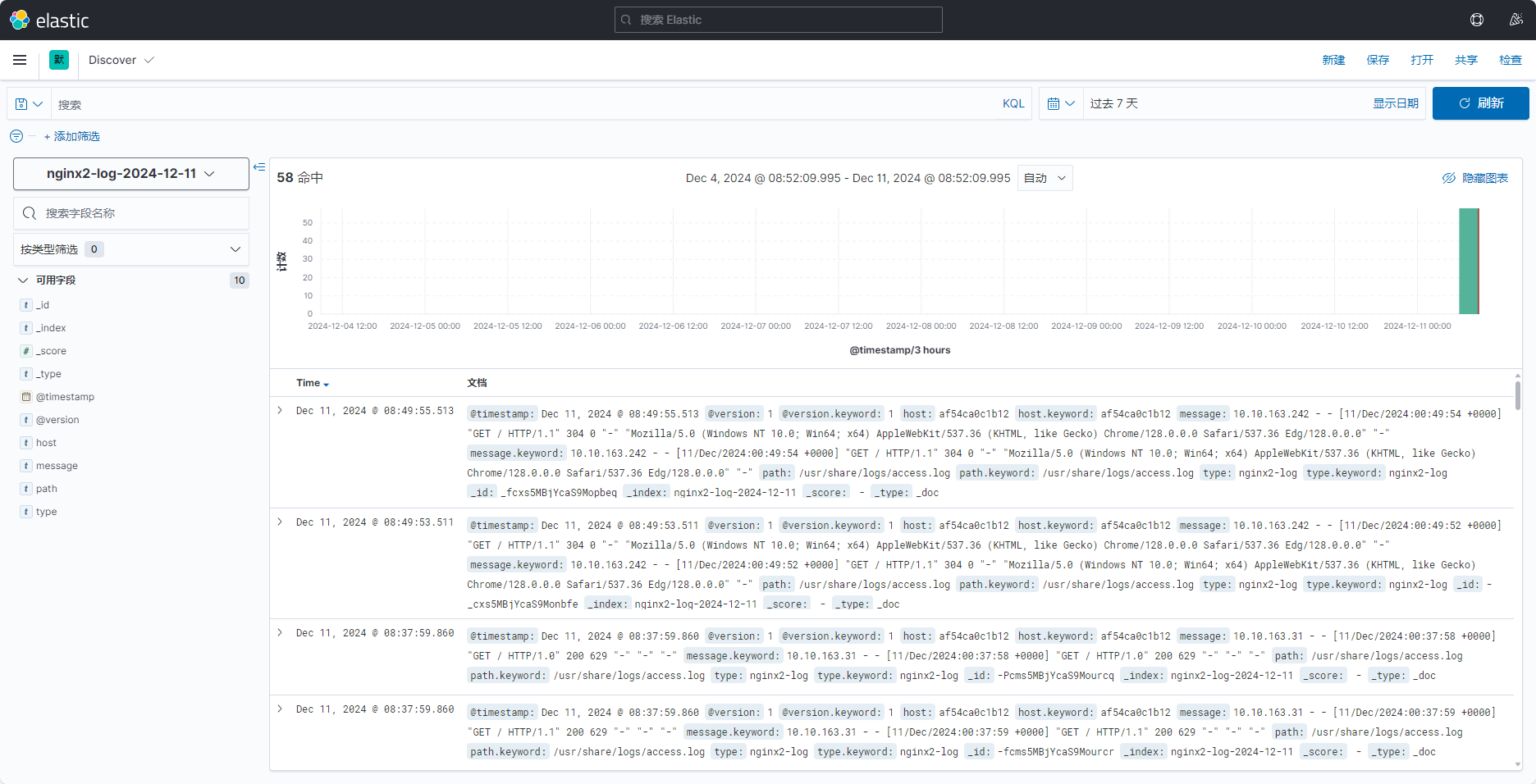Expand the third row at 08:37:59.860

tap(280, 632)
